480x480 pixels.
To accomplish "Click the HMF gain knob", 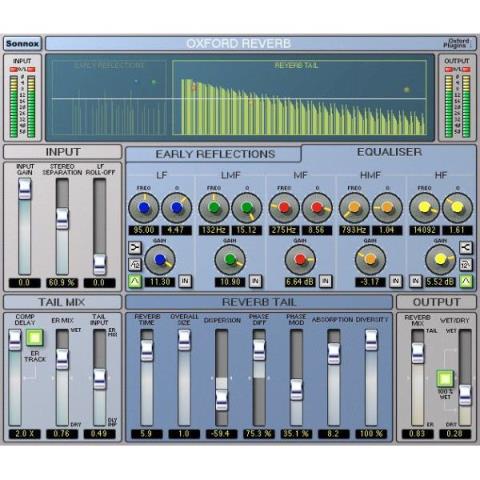I will coord(370,260).
